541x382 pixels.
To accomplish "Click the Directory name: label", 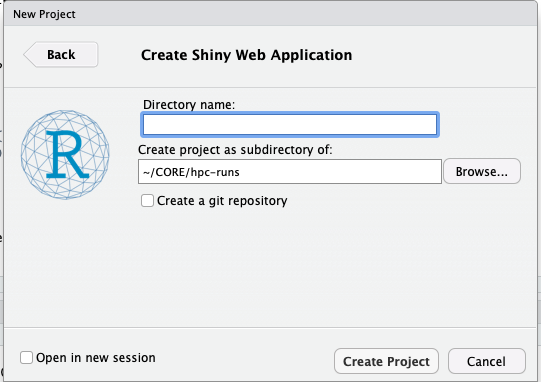I will click(x=189, y=105).
